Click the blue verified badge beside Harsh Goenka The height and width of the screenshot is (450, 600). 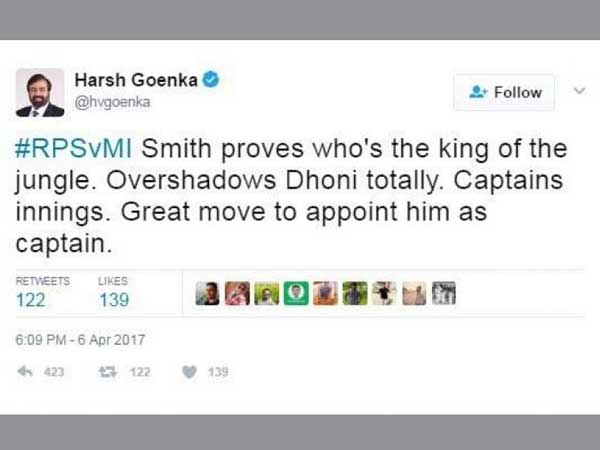(212, 80)
